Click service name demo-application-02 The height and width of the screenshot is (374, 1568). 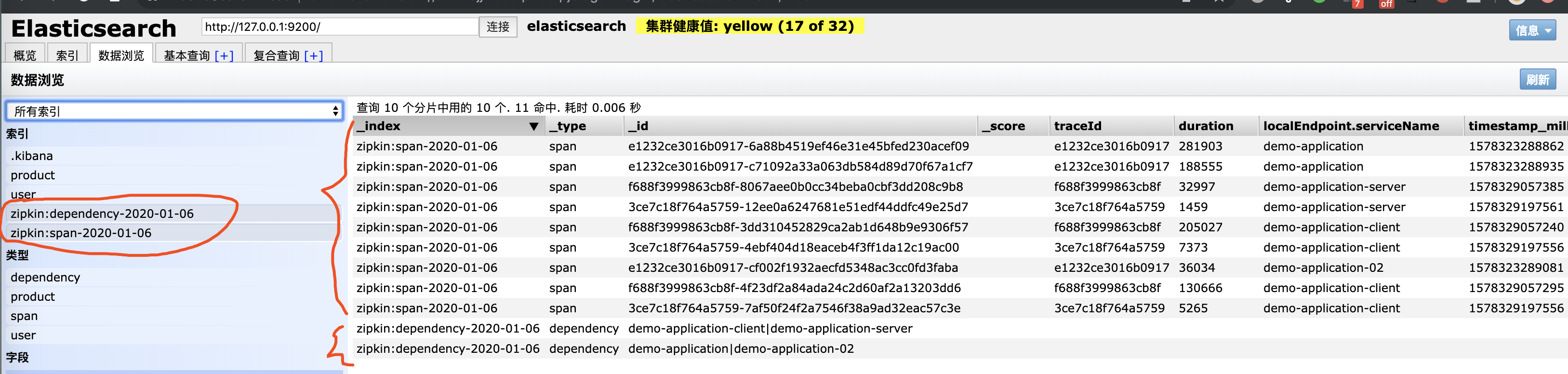coord(1323,268)
